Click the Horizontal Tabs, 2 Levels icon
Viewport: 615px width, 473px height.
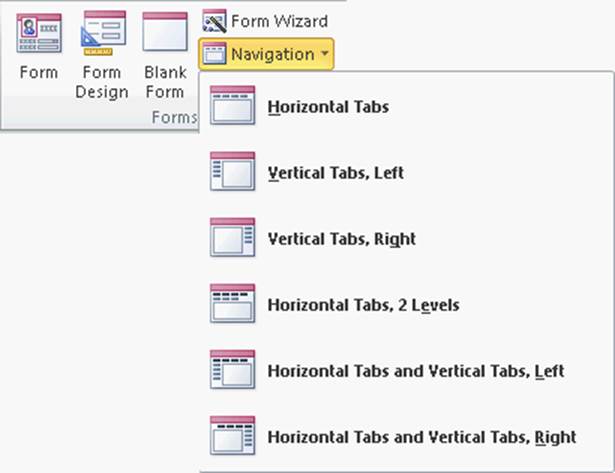click(233, 304)
